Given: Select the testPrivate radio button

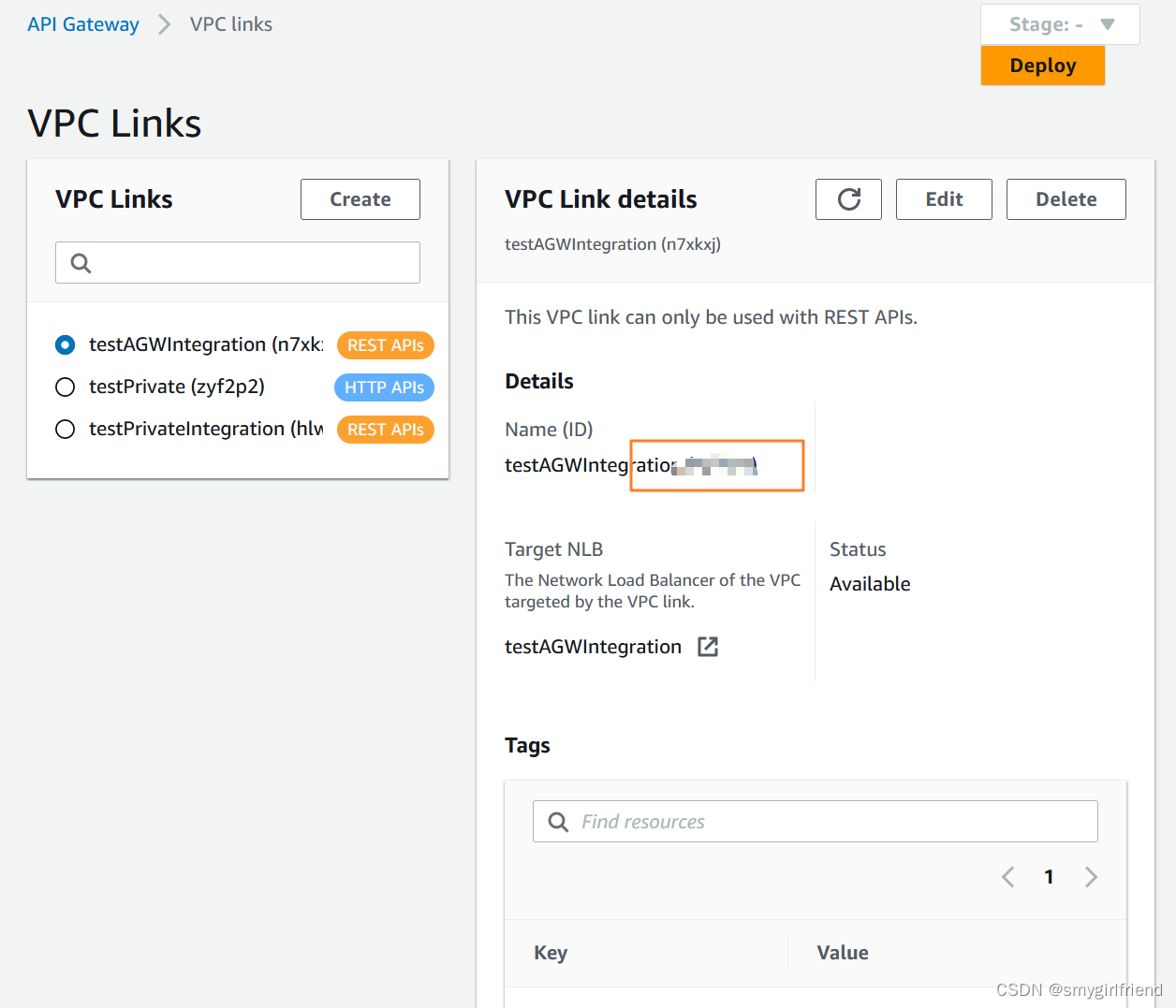Looking at the screenshot, I should [x=65, y=387].
